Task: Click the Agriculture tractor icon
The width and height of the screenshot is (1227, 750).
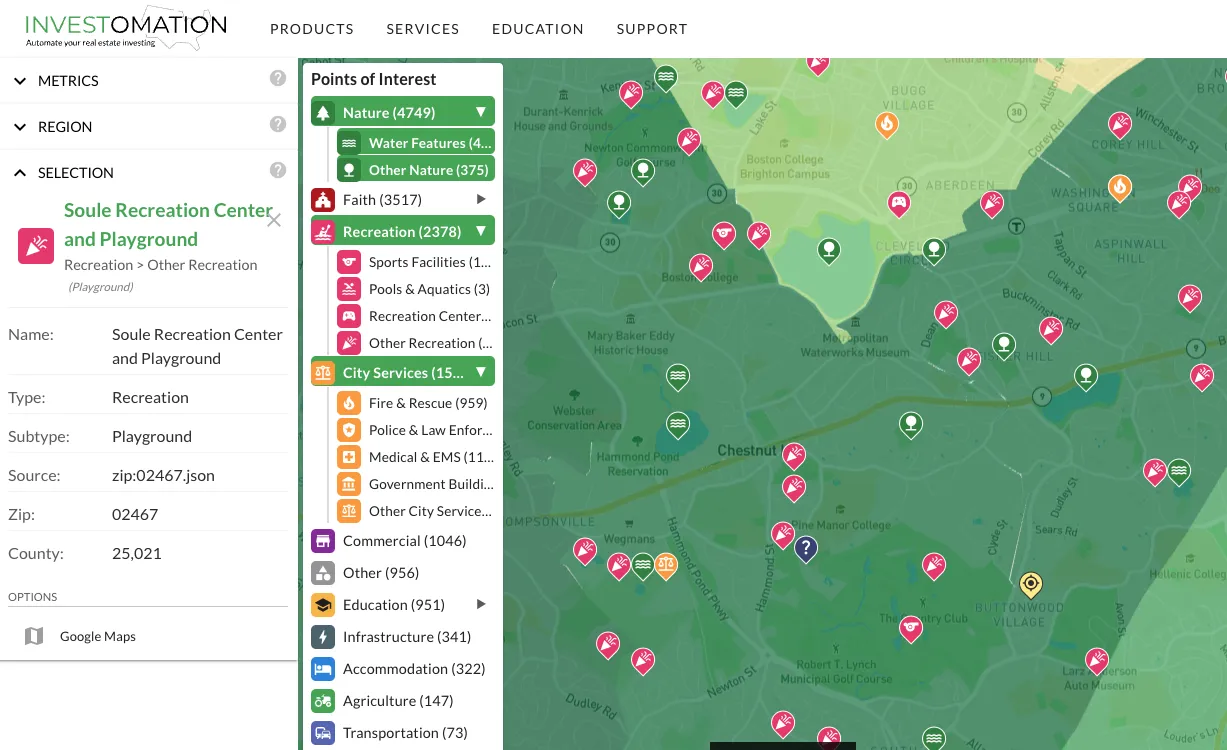Action: pos(322,701)
